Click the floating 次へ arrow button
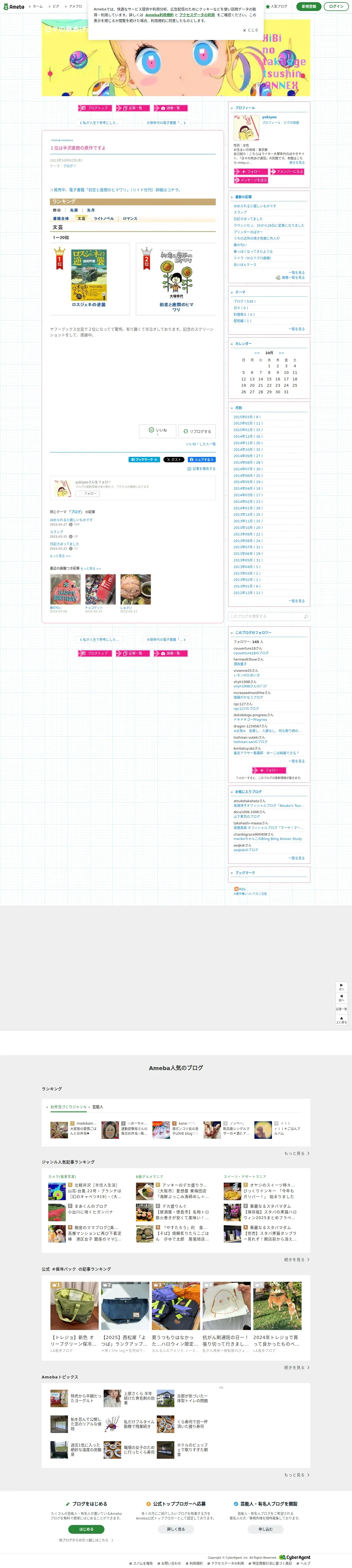Image resolution: width=352 pixels, height=1568 pixels. (x=342, y=987)
